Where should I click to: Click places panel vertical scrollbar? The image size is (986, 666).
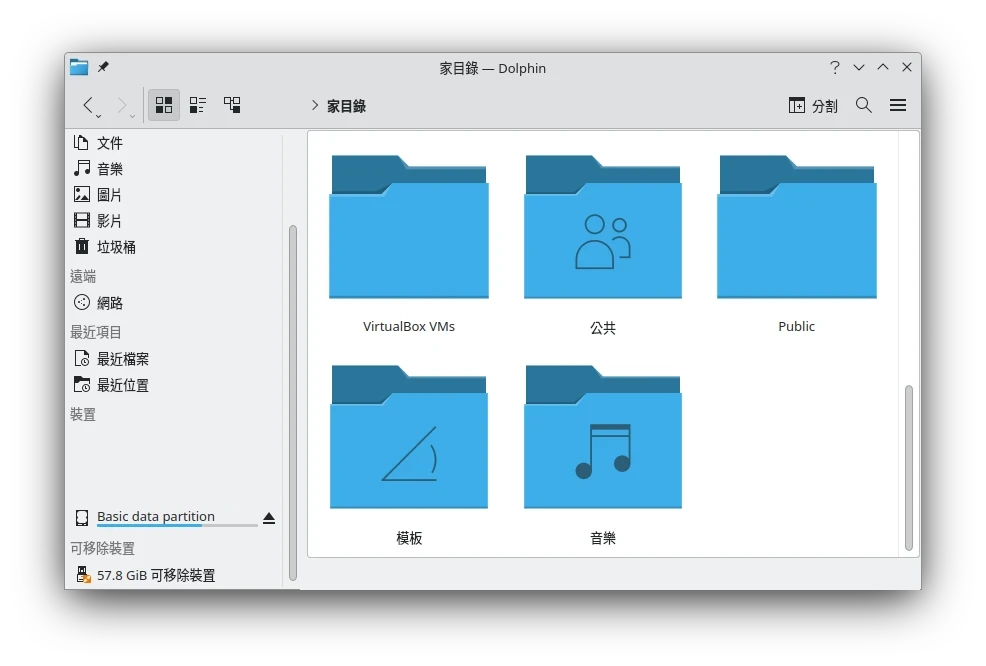[x=292, y=402]
